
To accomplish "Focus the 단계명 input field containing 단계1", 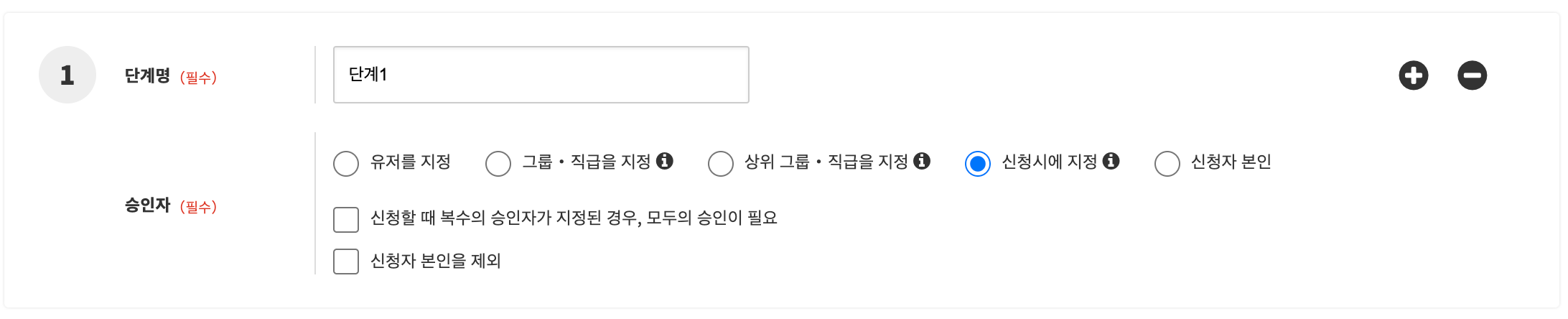I will click(x=541, y=75).
